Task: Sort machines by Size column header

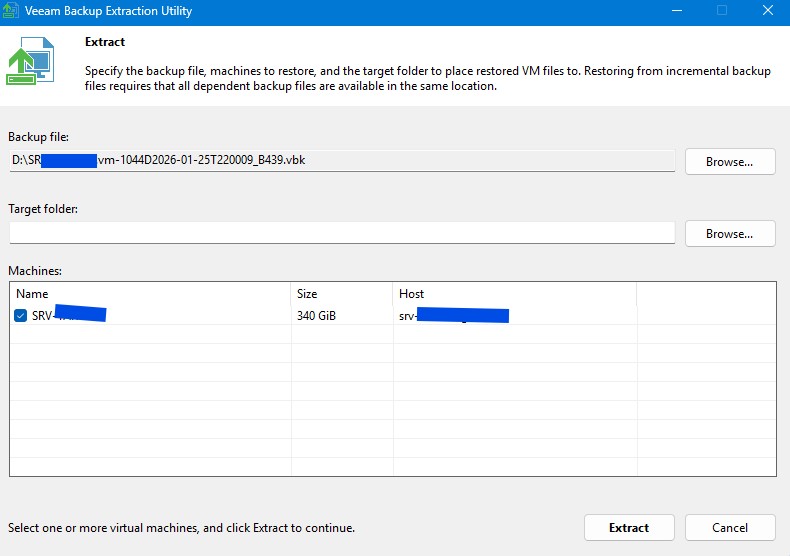Action: [x=341, y=294]
